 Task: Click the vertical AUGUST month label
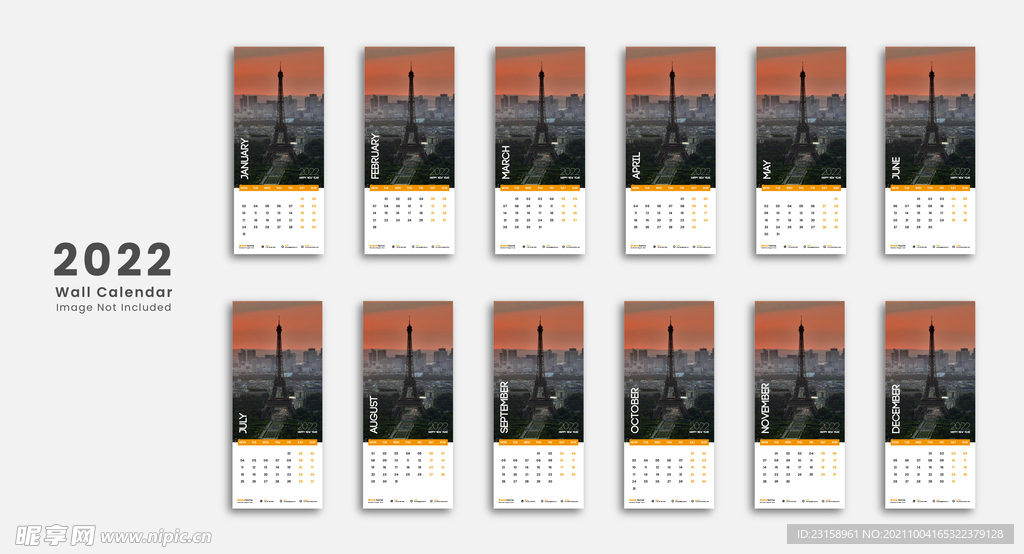374,415
